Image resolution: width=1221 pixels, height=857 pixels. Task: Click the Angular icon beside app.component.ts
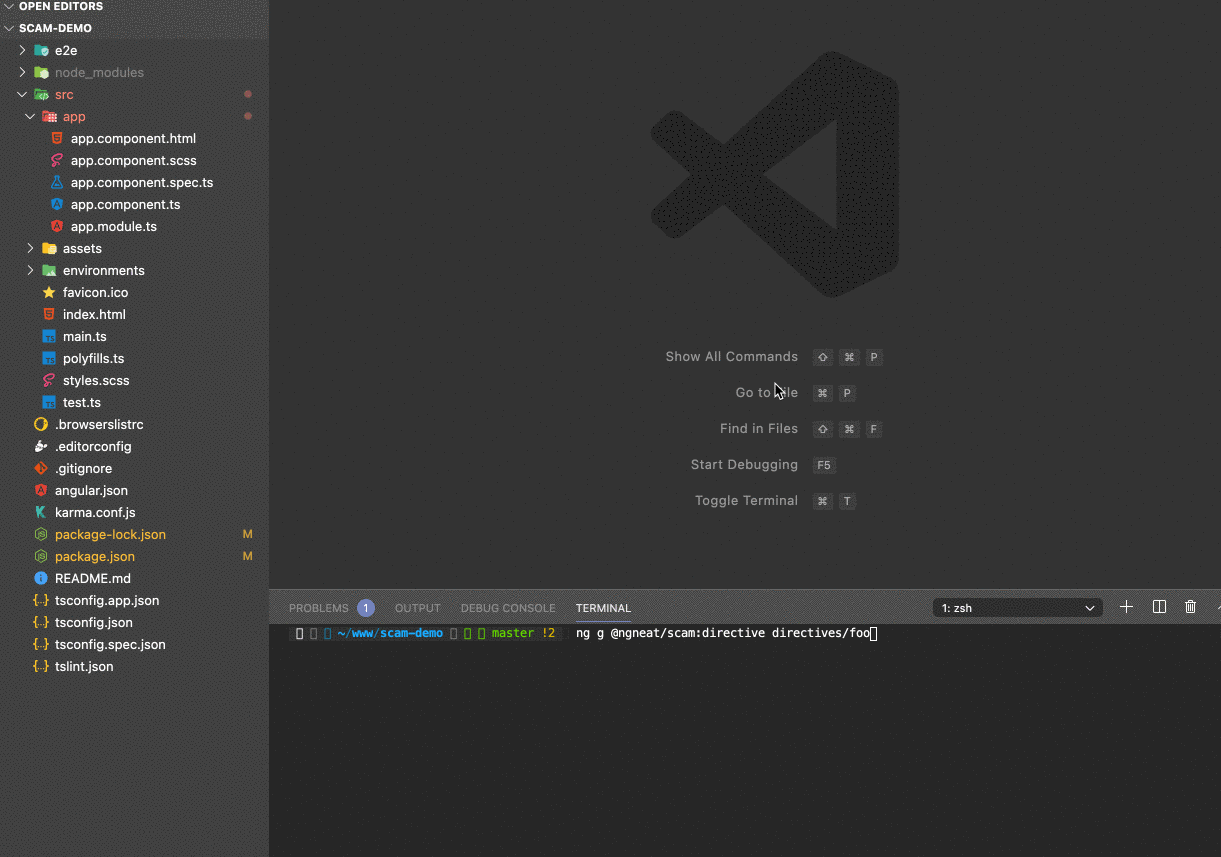pyautogui.click(x=57, y=204)
